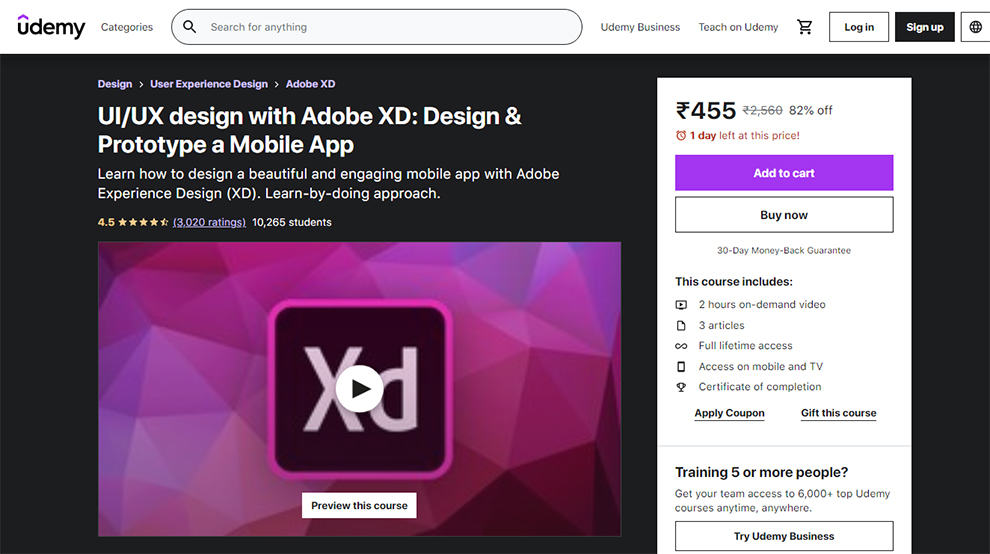Image resolution: width=990 pixels, height=554 pixels.
Task: Click the certificate trophy icon
Action: [681, 387]
